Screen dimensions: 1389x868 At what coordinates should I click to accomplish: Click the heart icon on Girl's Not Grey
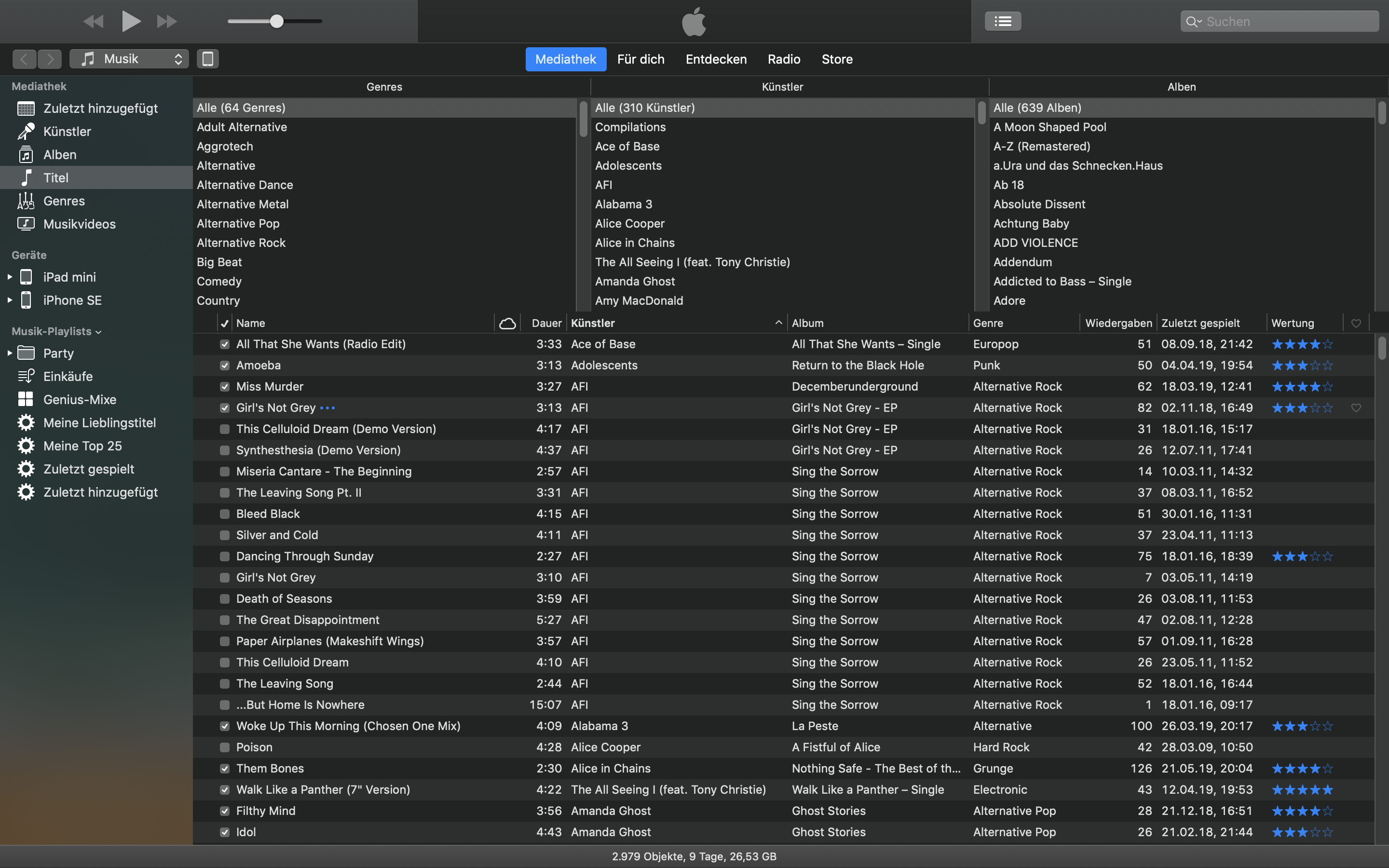(1356, 407)
